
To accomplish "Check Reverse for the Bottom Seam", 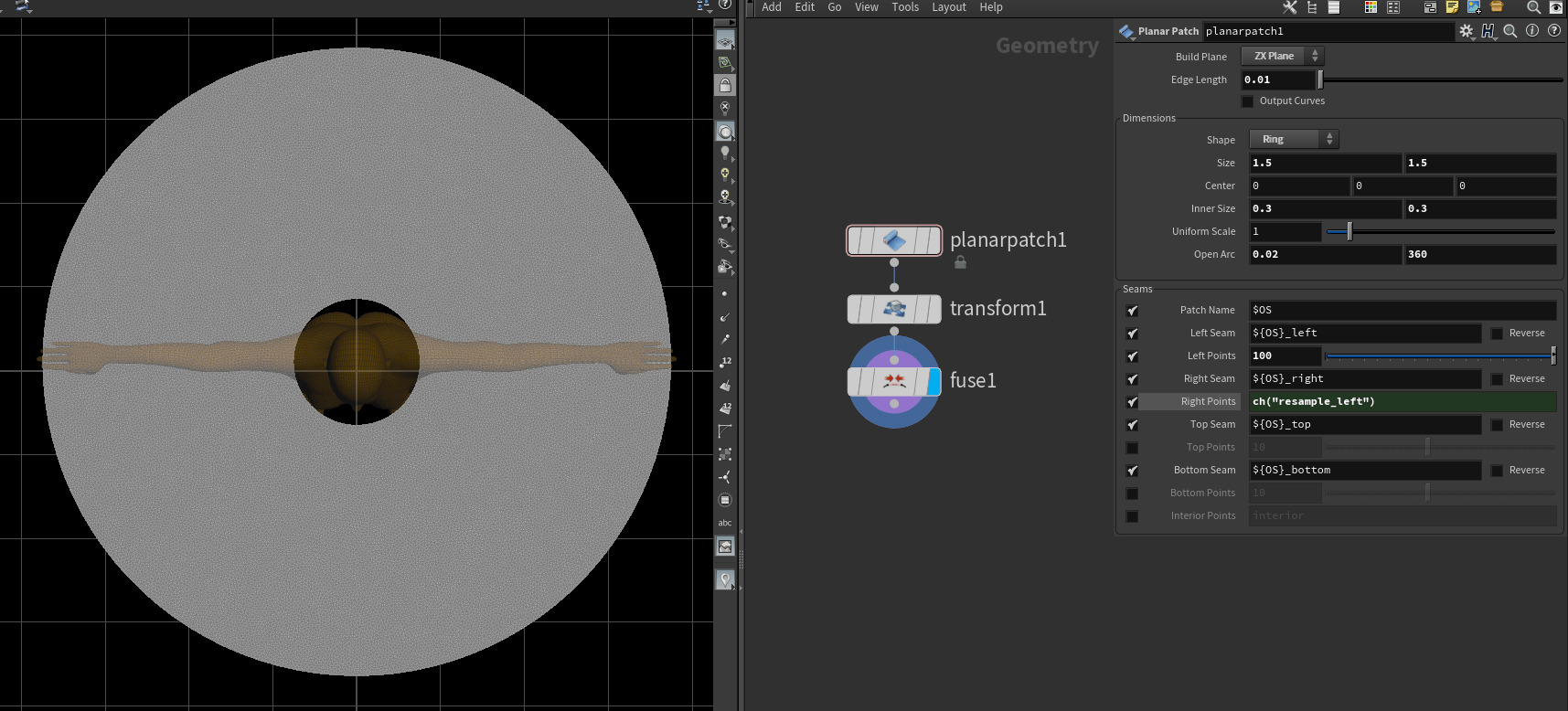I will coord(1497,471).
